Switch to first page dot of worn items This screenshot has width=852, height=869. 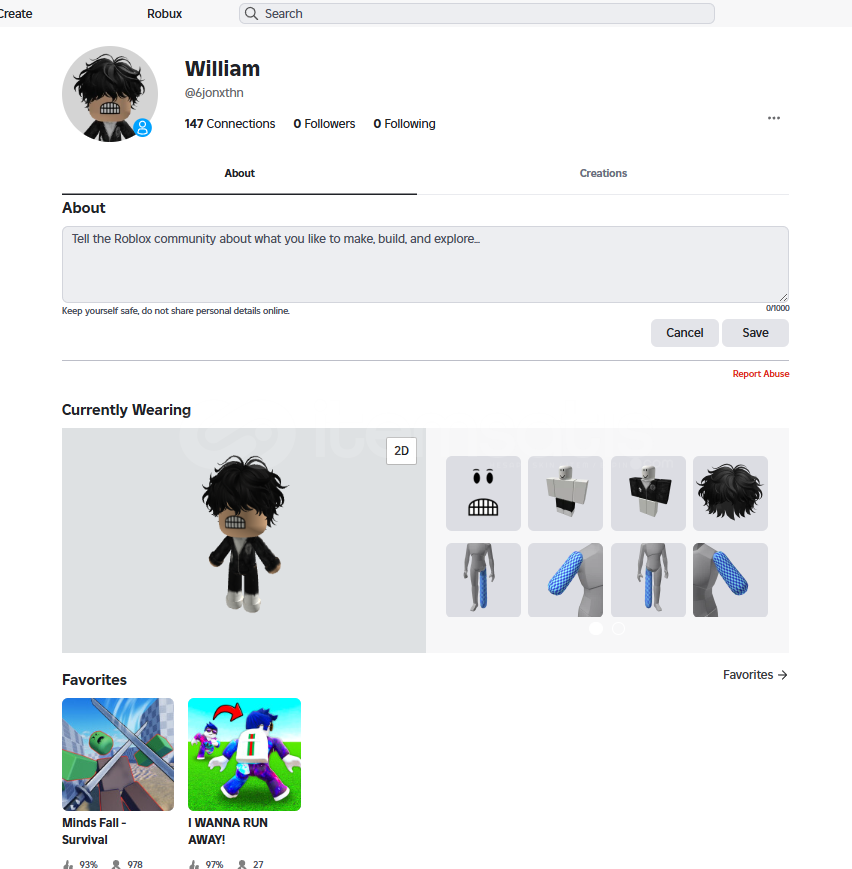596,628
